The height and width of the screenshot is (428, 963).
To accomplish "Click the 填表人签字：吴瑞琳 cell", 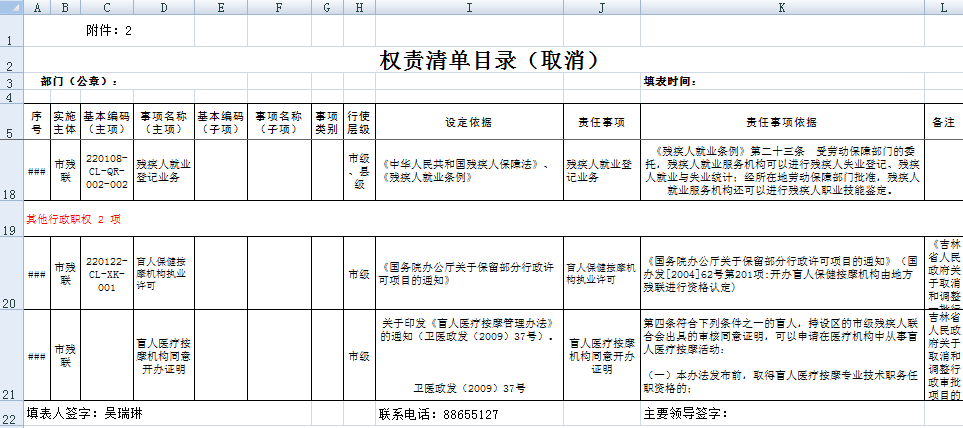I will pos(91,414).
